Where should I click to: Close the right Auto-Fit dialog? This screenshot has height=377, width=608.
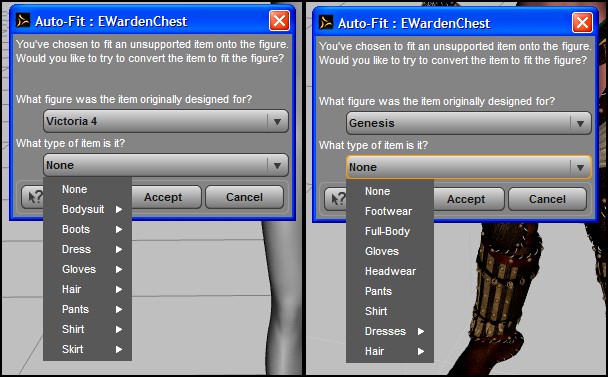pyautogui.click(x=582, y=22)
